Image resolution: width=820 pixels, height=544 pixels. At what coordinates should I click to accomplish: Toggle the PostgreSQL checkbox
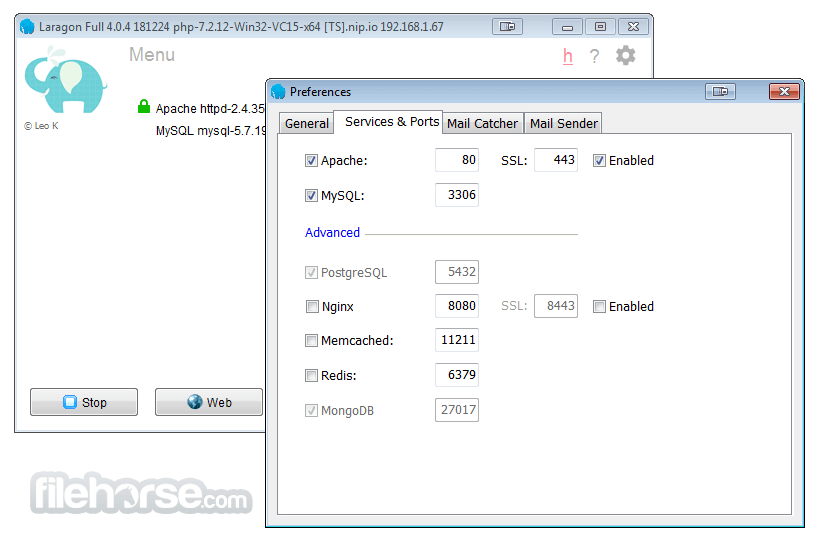311,273
